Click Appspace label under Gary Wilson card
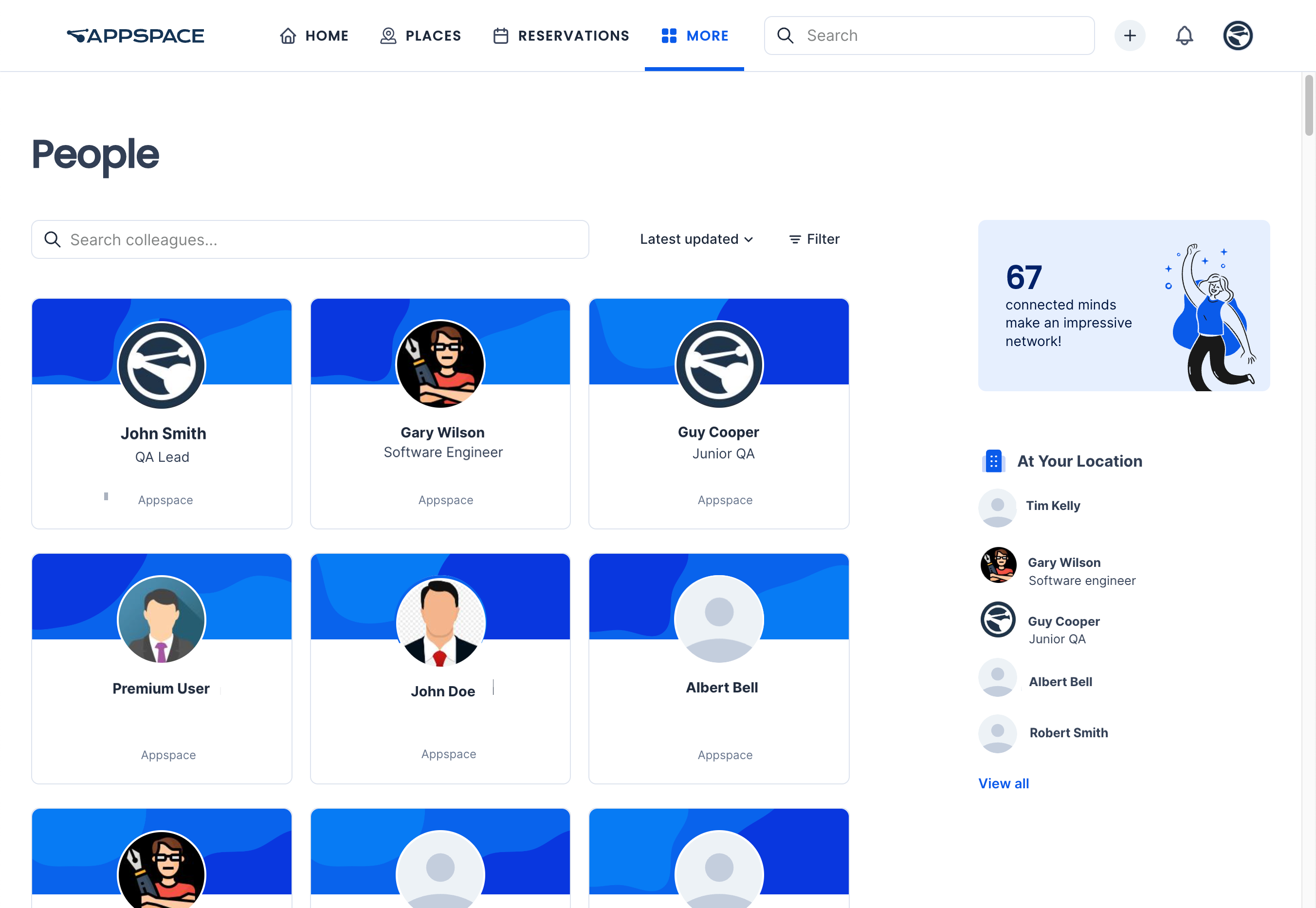This screenshot has width=1316, height=908. pyautogui.click(x=445, y=500)
